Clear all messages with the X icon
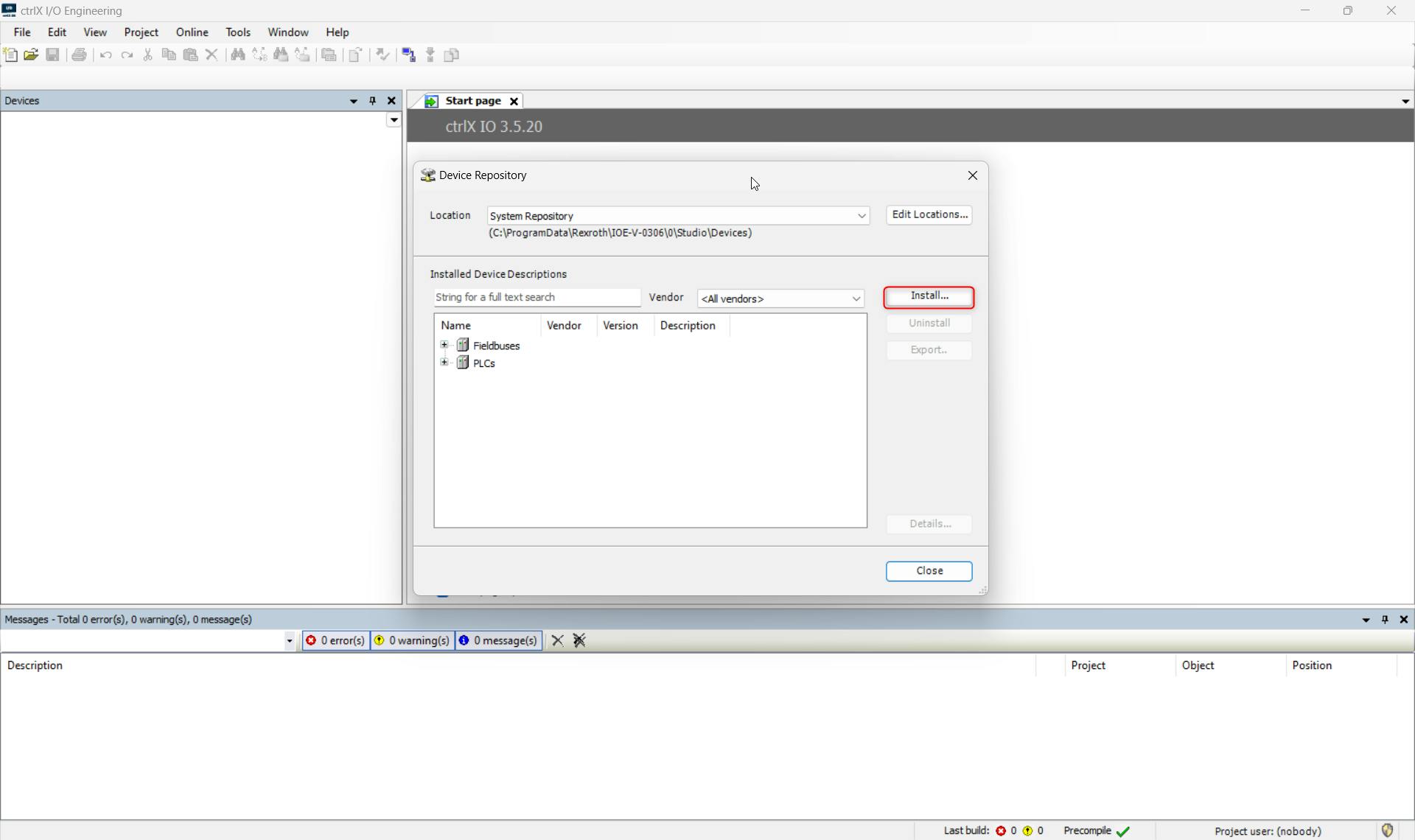The width and height of the screenshot is (1415, 840). 558,641
